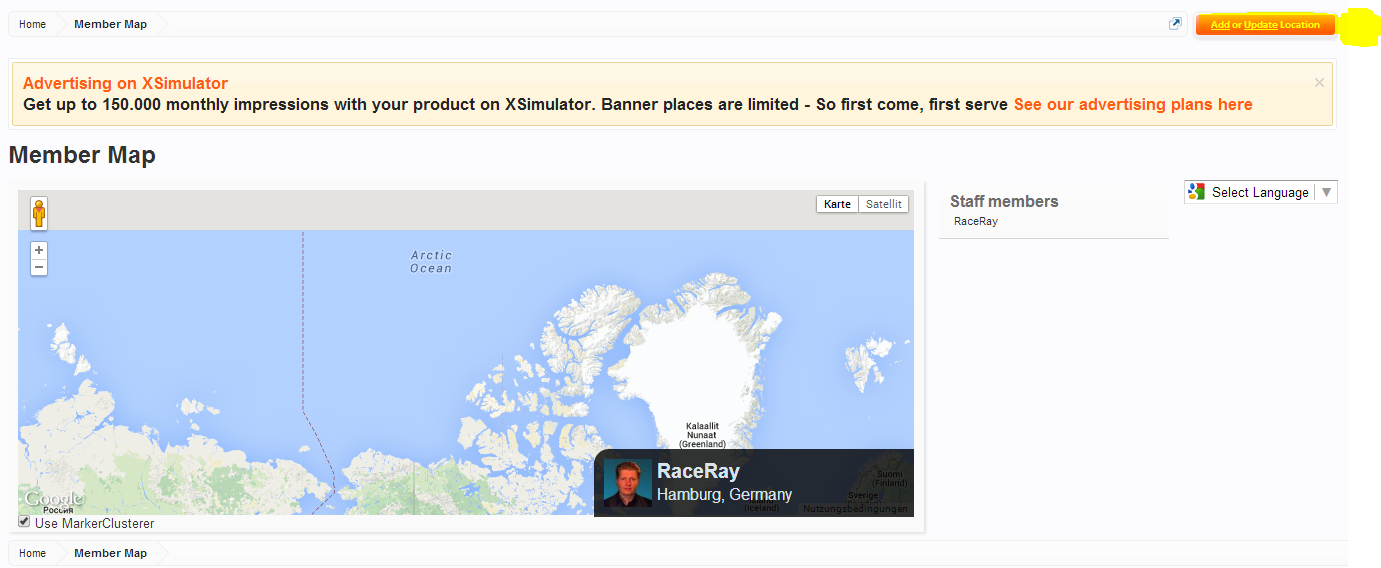
Task: Toggle the Use MarkerClusterer checkbox
Action: point(24,521)
